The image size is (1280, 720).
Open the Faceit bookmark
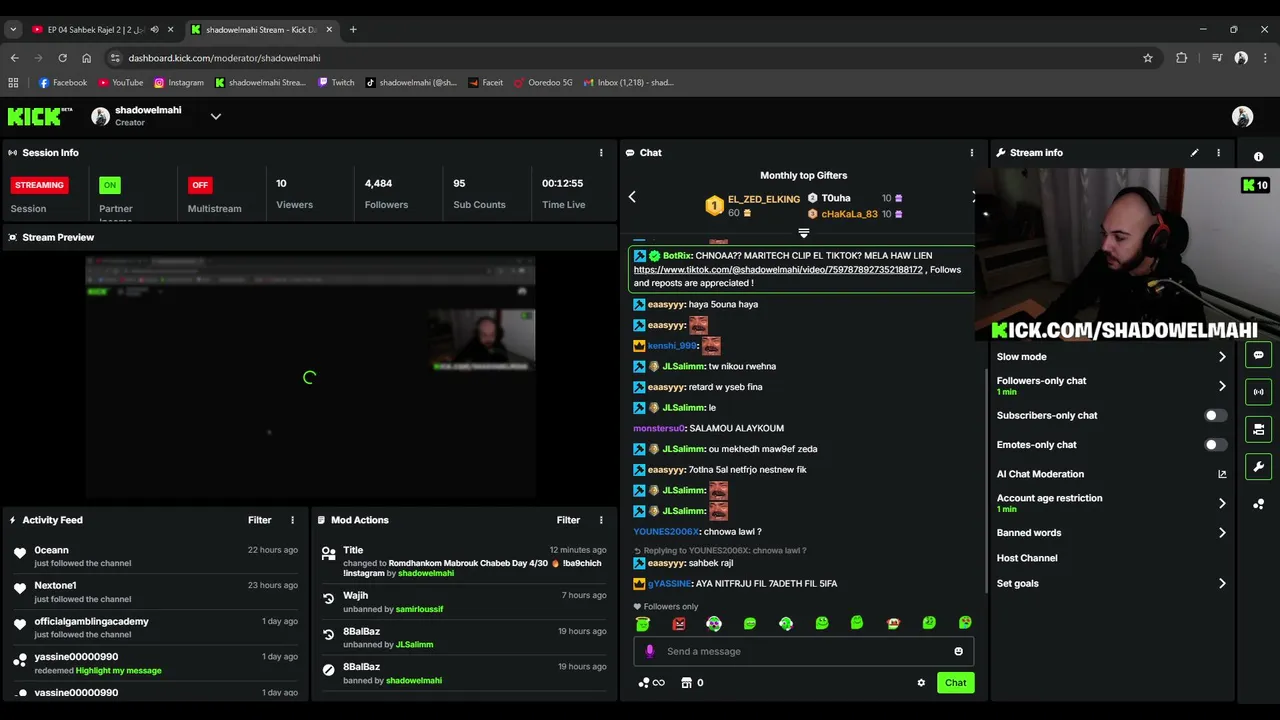[485, 83]
